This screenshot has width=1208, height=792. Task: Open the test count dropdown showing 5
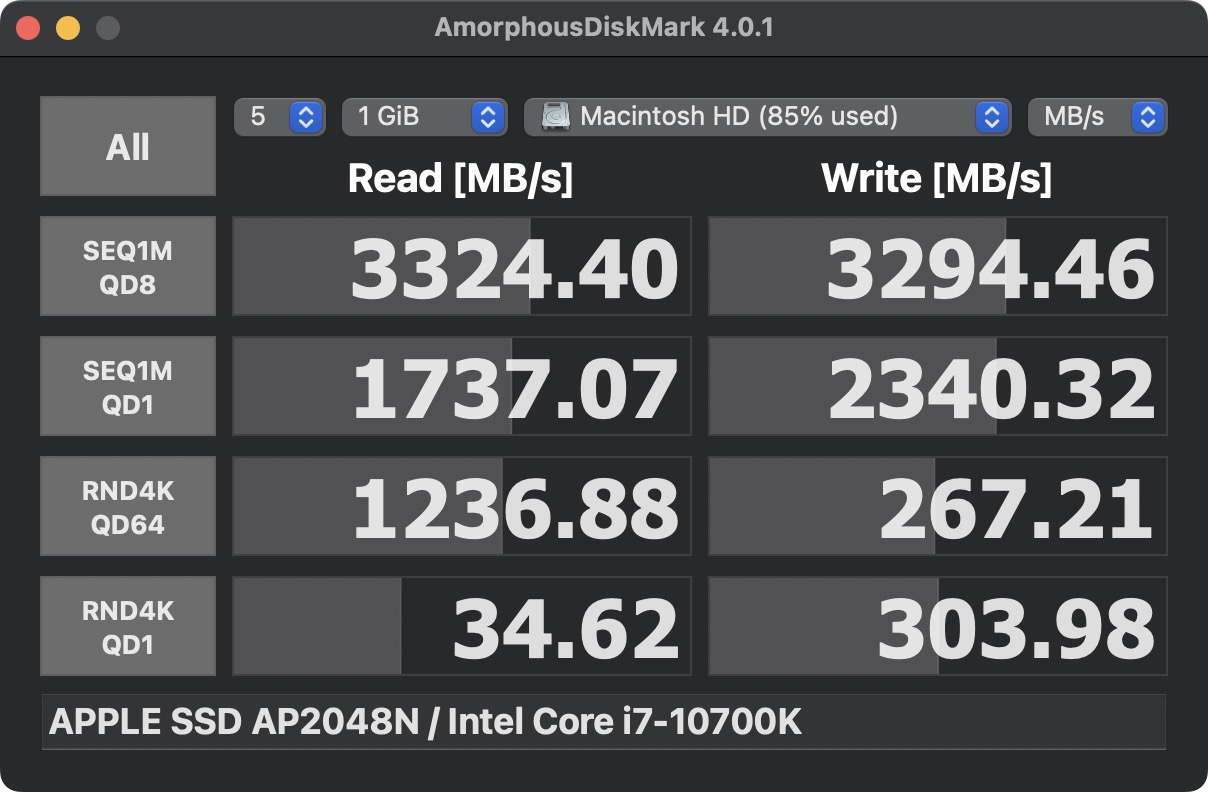[x=279, y=117]
